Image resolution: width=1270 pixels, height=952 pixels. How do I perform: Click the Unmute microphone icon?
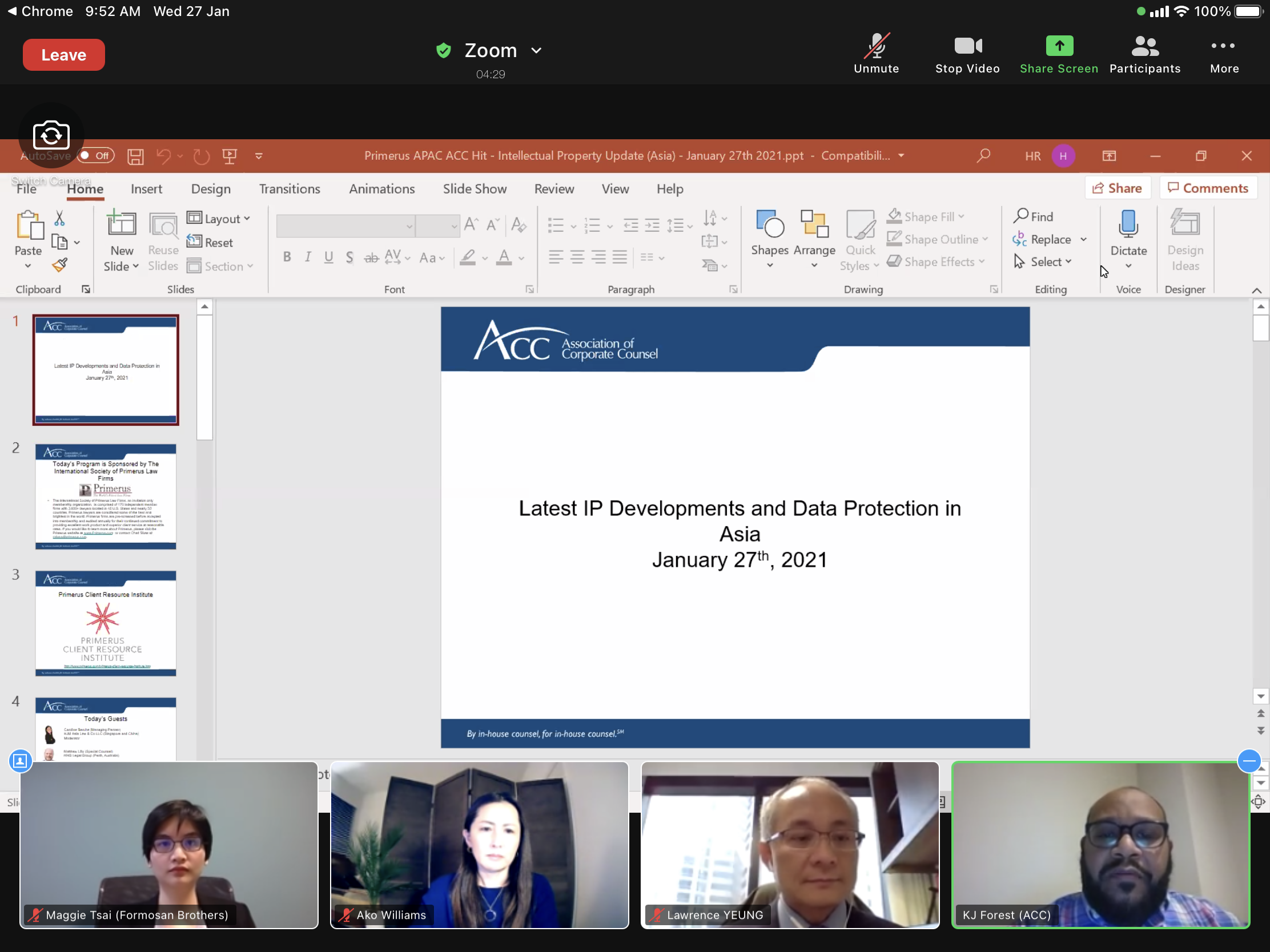[x=876, y=46]
